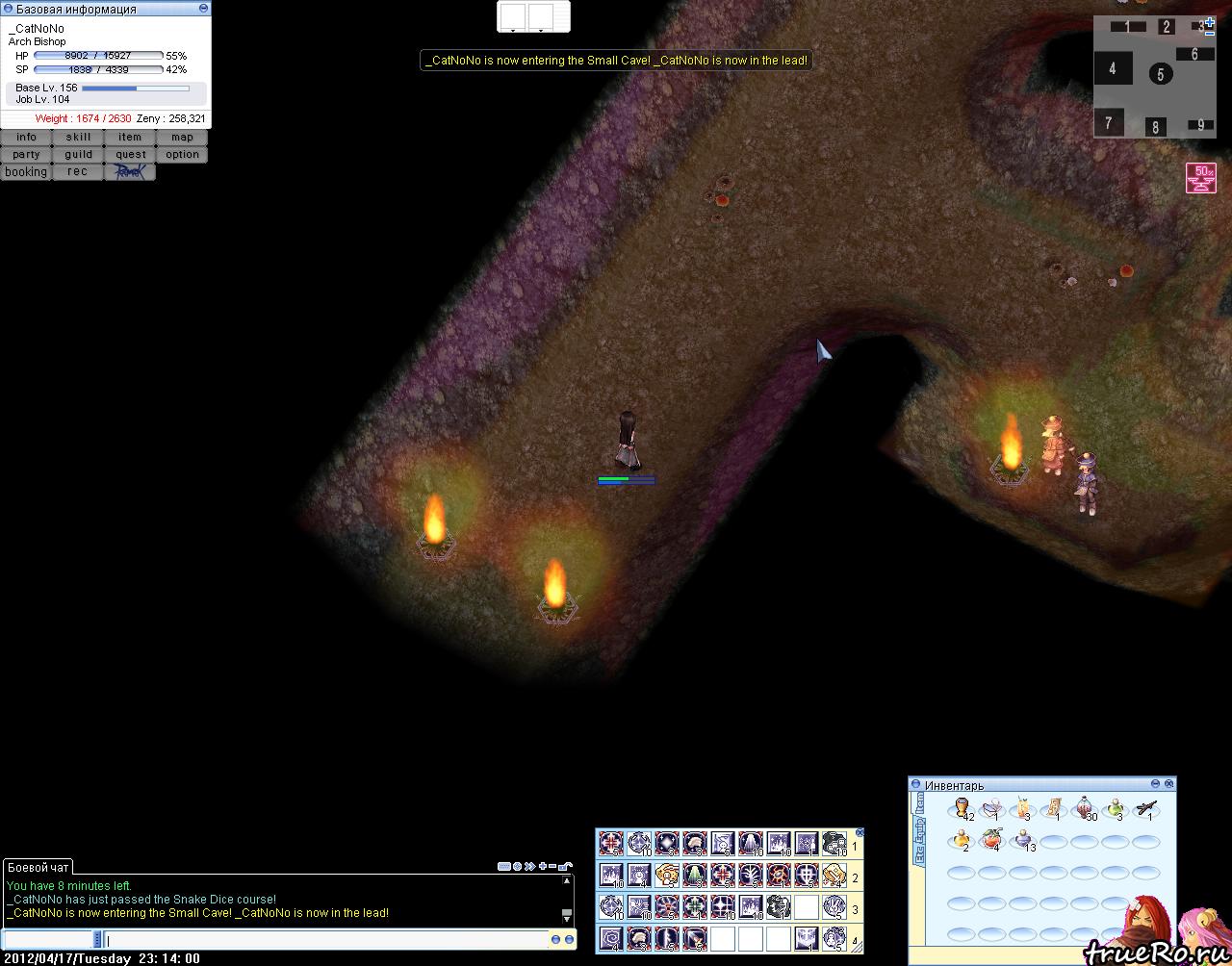Image resolution: width=1232 pixels, height=966 pixels.
Task: Use the arrow skill in hotbar row 4
Action: point(695,939)
